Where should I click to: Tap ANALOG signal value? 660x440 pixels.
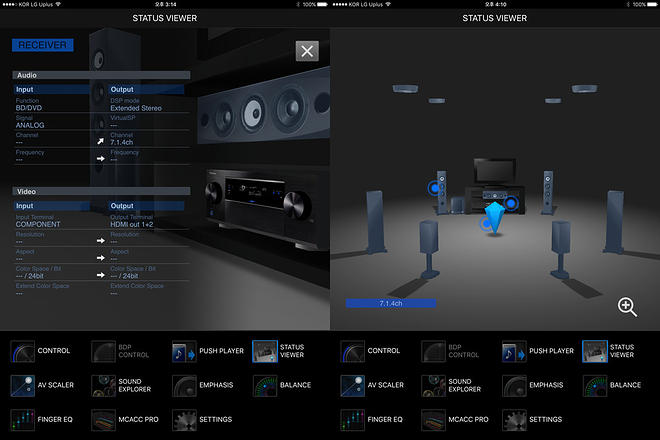pyautogui.click(x=30, y=125)
